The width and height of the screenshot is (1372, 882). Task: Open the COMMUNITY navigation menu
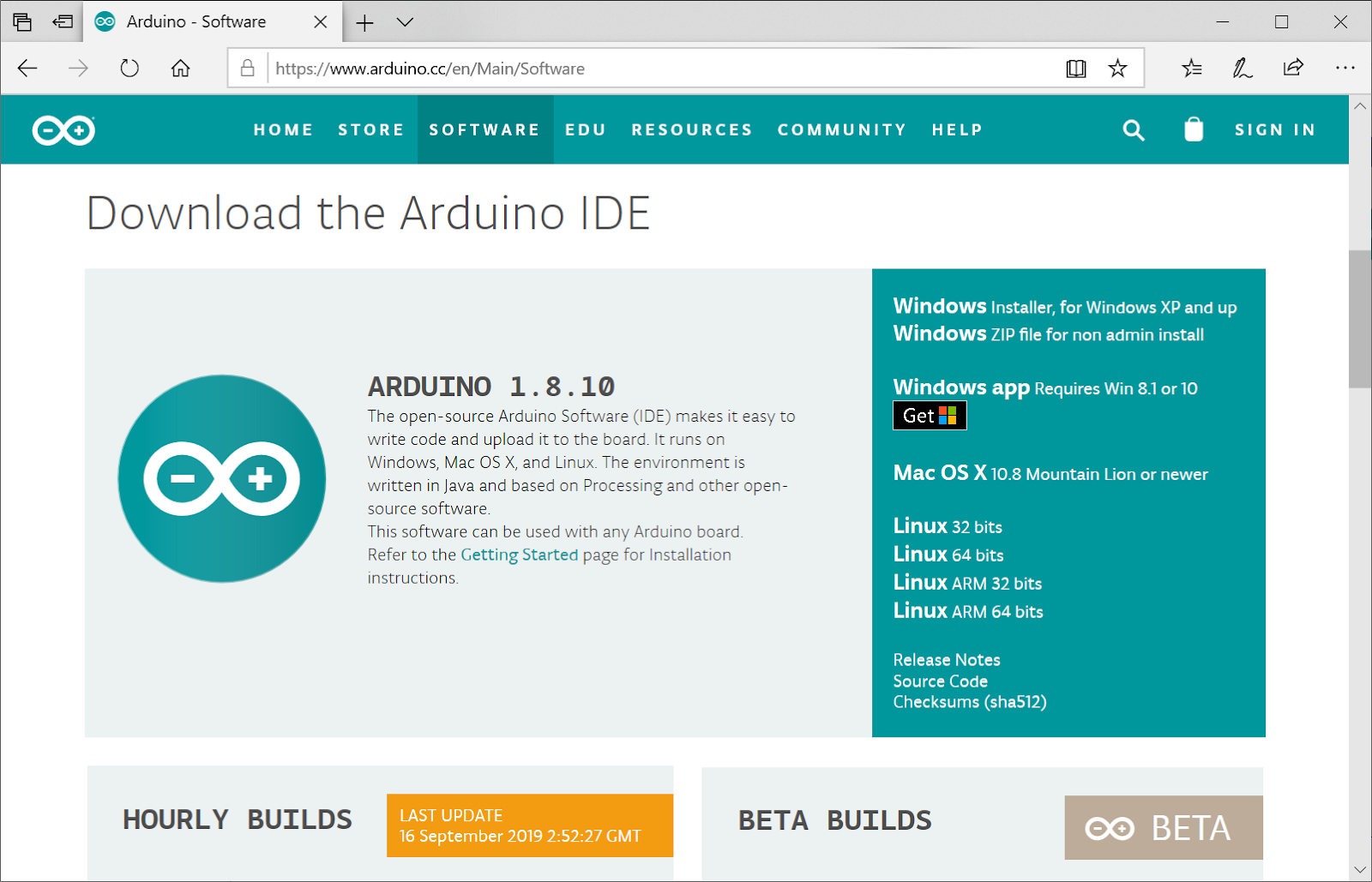[x=842, y=129]
